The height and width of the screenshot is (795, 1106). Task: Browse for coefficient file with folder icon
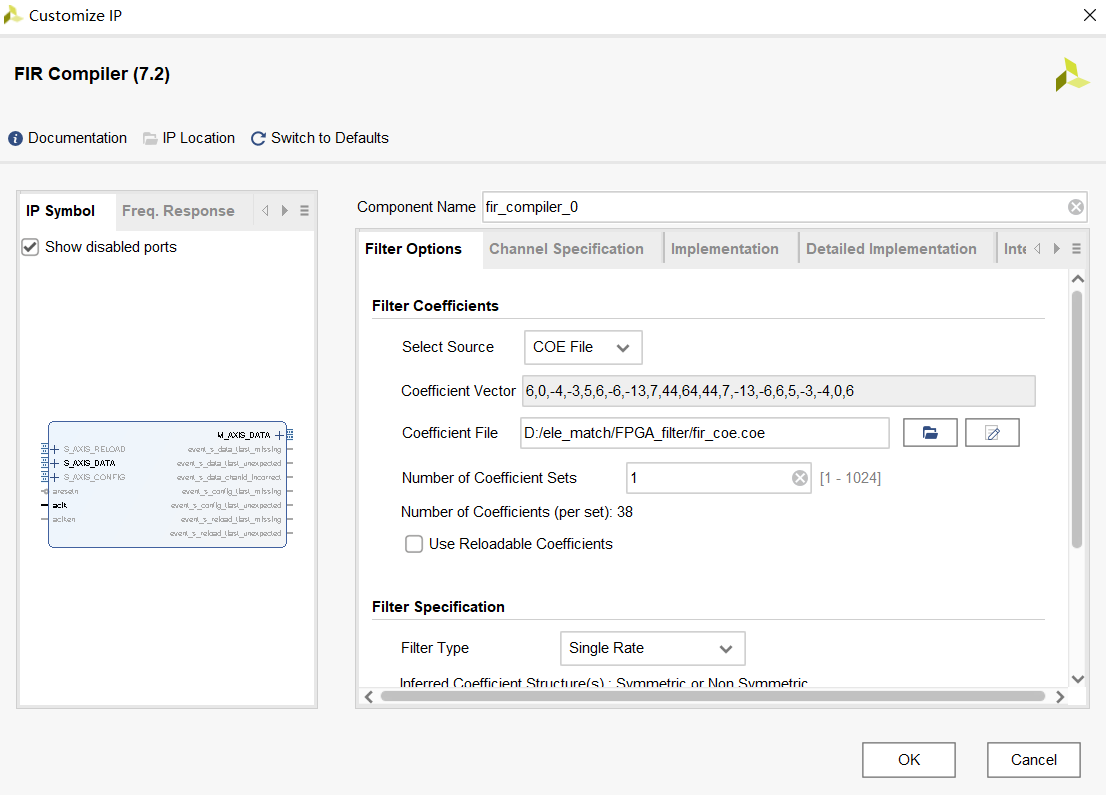pos(930,433)
